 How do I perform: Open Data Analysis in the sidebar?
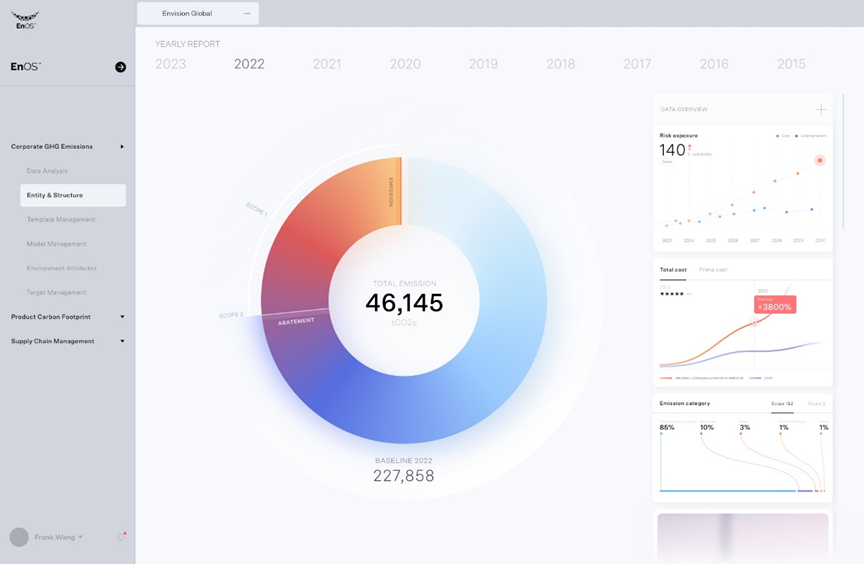click(x=47, y=171)
